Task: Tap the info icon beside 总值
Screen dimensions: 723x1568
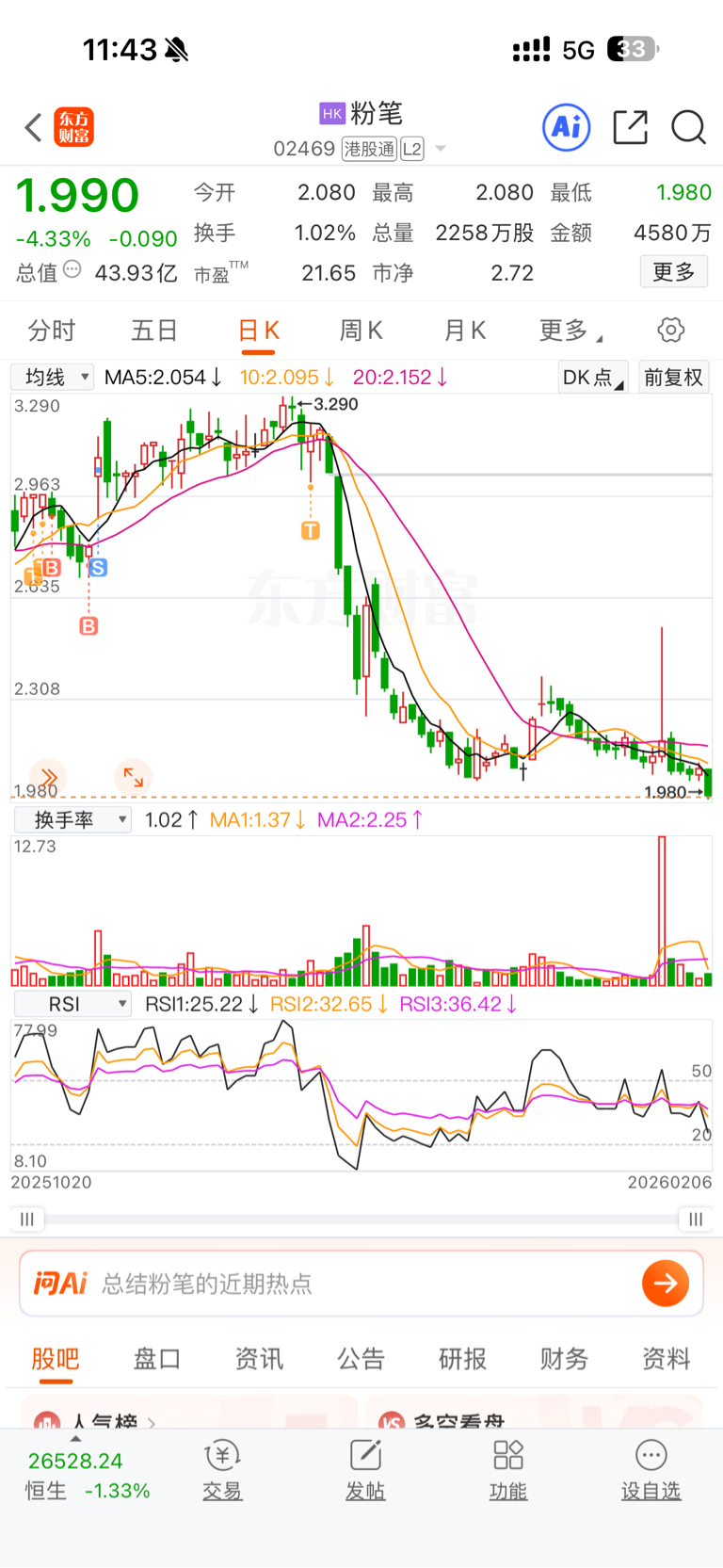Action: pyautogui.click(x=72, y=270)
